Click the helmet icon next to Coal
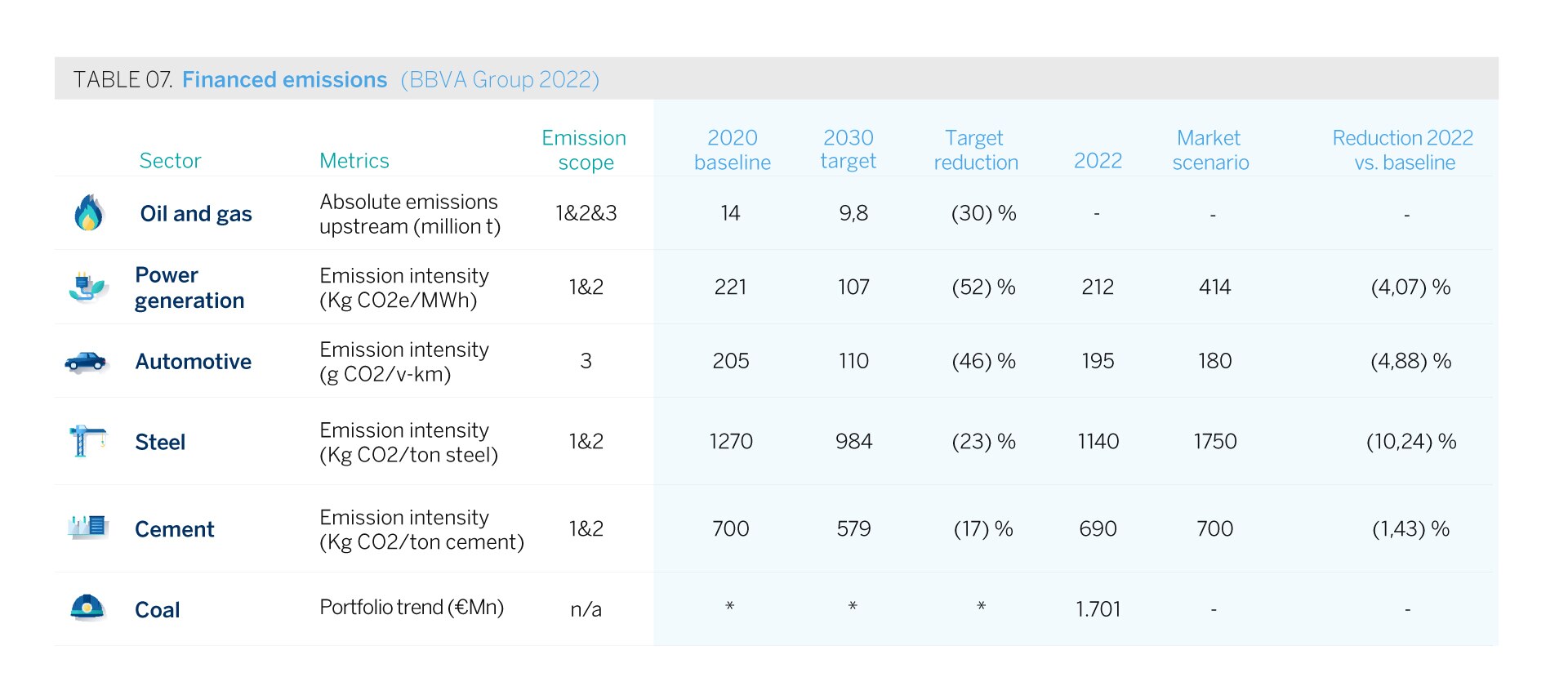Viewport: 1568px width, 695px height. pos(87,608)
